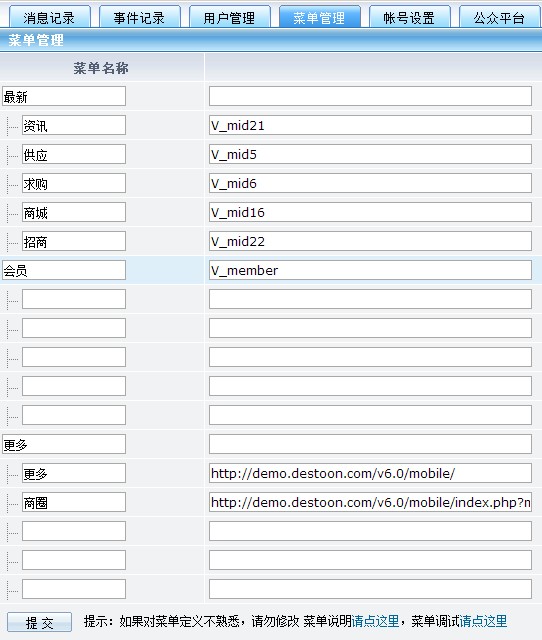The width and height of the screenshot is (542, 640).
Task: Open the 消息记录 tab
Action: (49, 17)
